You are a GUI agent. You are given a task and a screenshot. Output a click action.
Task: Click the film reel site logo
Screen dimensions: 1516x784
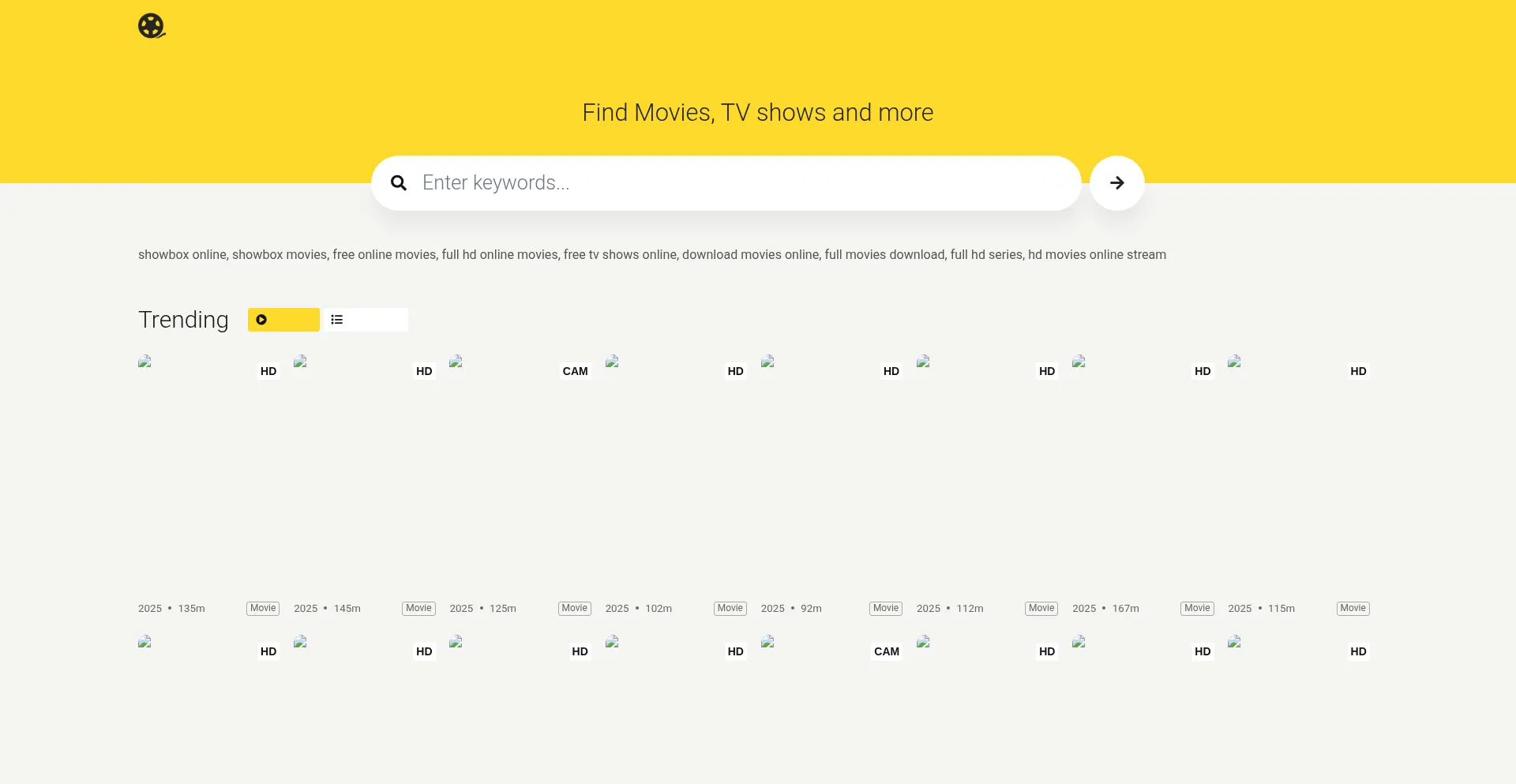[151, 26]
